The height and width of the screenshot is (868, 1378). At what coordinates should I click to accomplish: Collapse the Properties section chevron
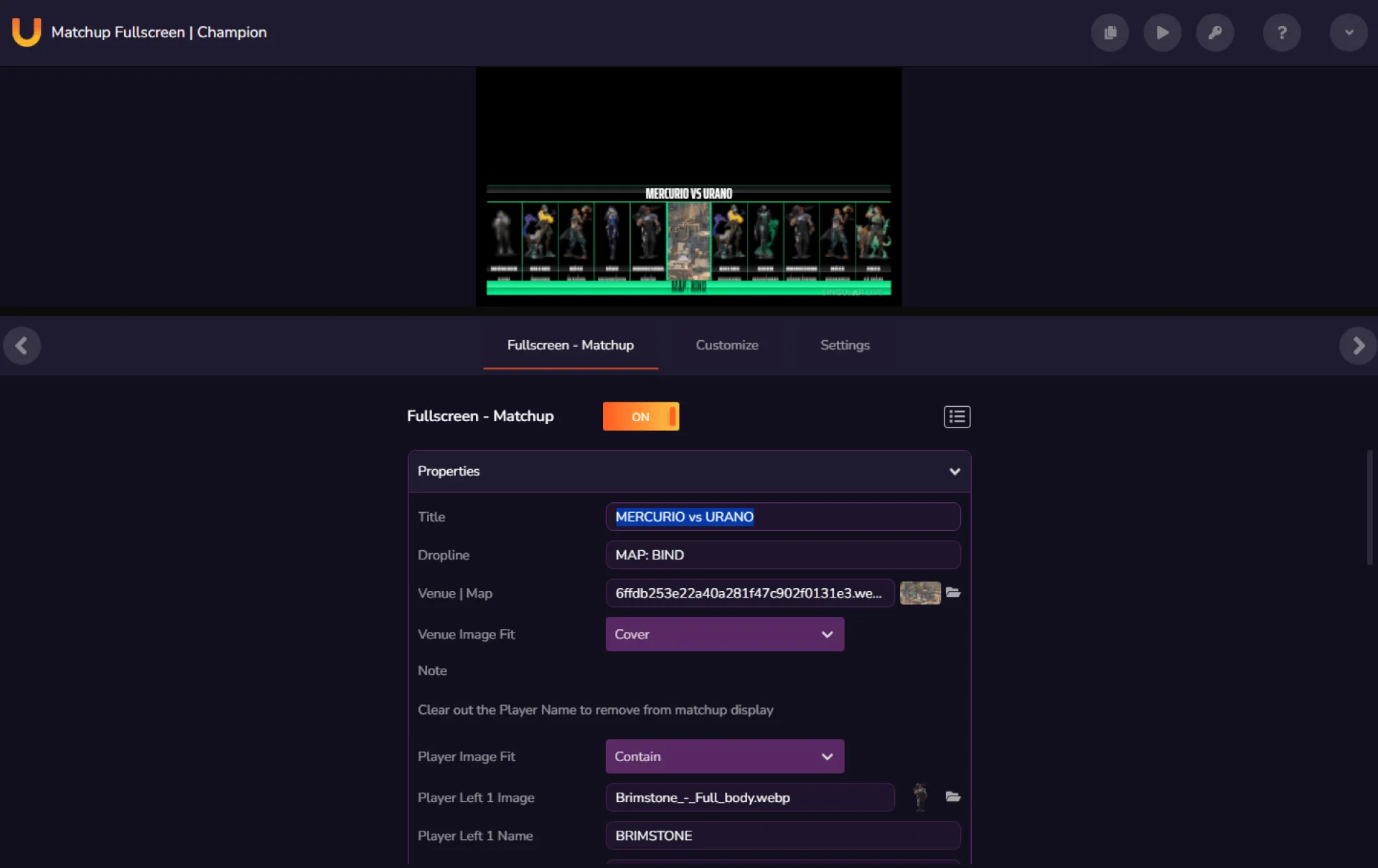(955, 471)
